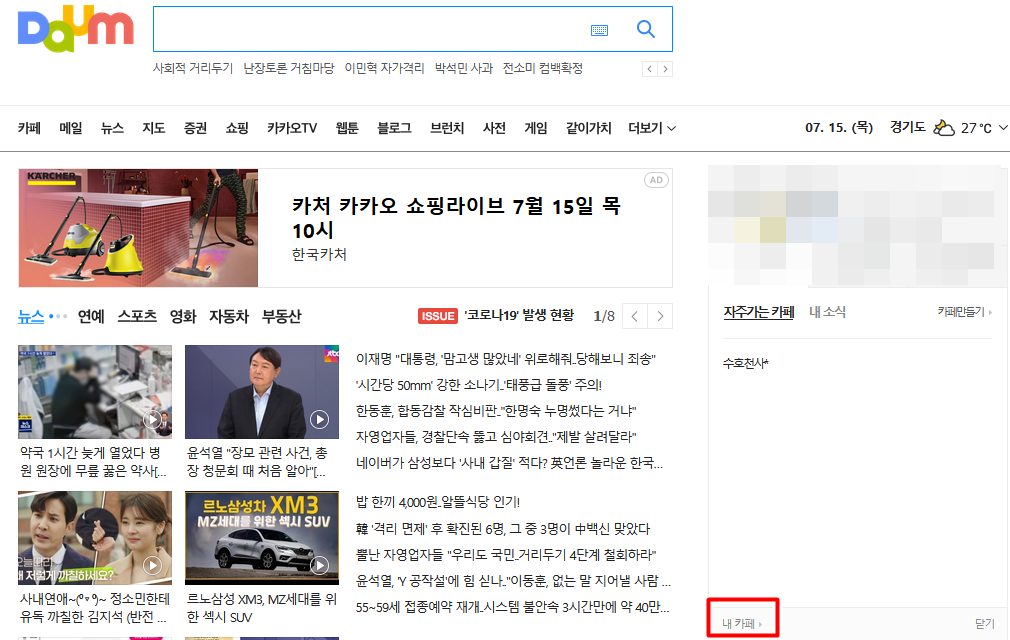Click the AD badge on Karcher banner

(x=656, y=180)
